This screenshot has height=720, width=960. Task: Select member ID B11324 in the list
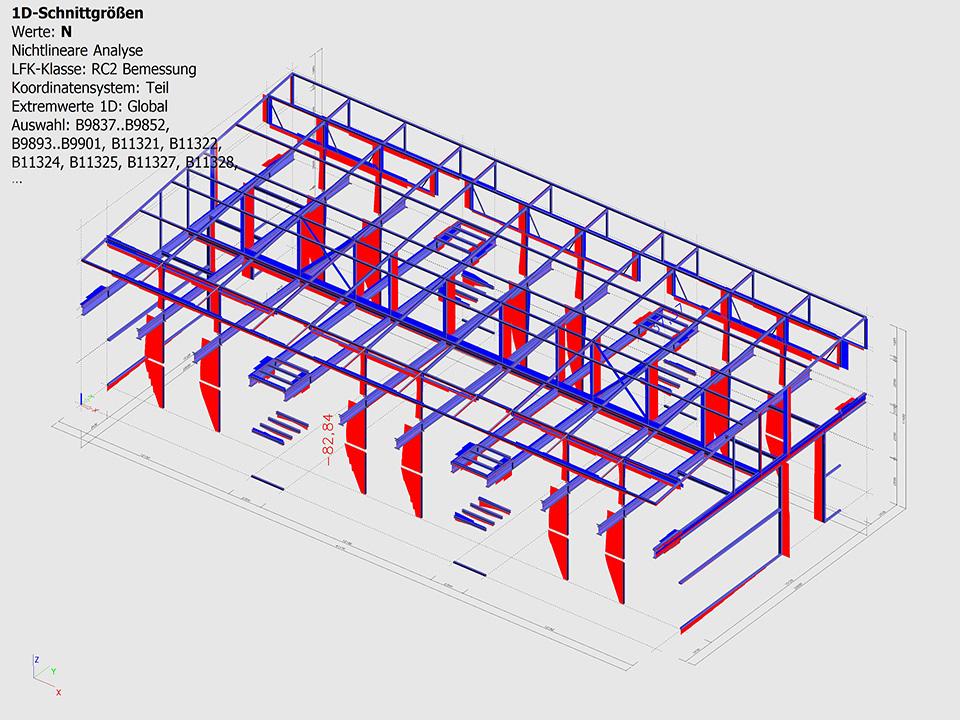pyautogui.click(x=36, y=162)
